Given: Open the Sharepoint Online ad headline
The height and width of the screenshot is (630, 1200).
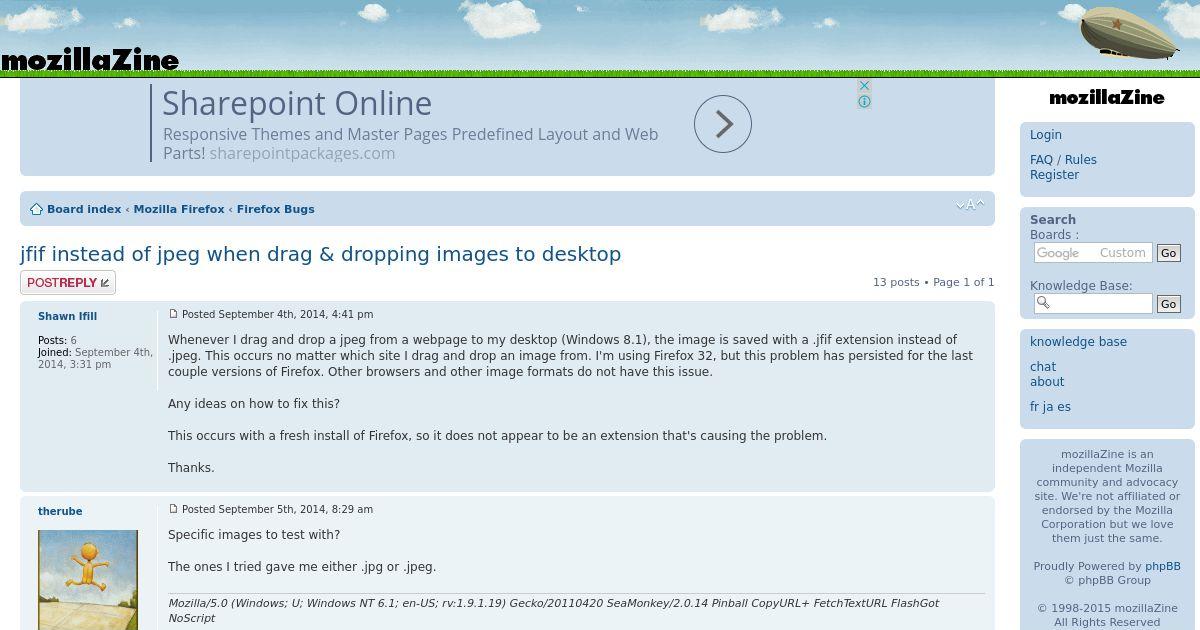Looking at the screenshot, I should pyautogui.click(x=297, y=103).
